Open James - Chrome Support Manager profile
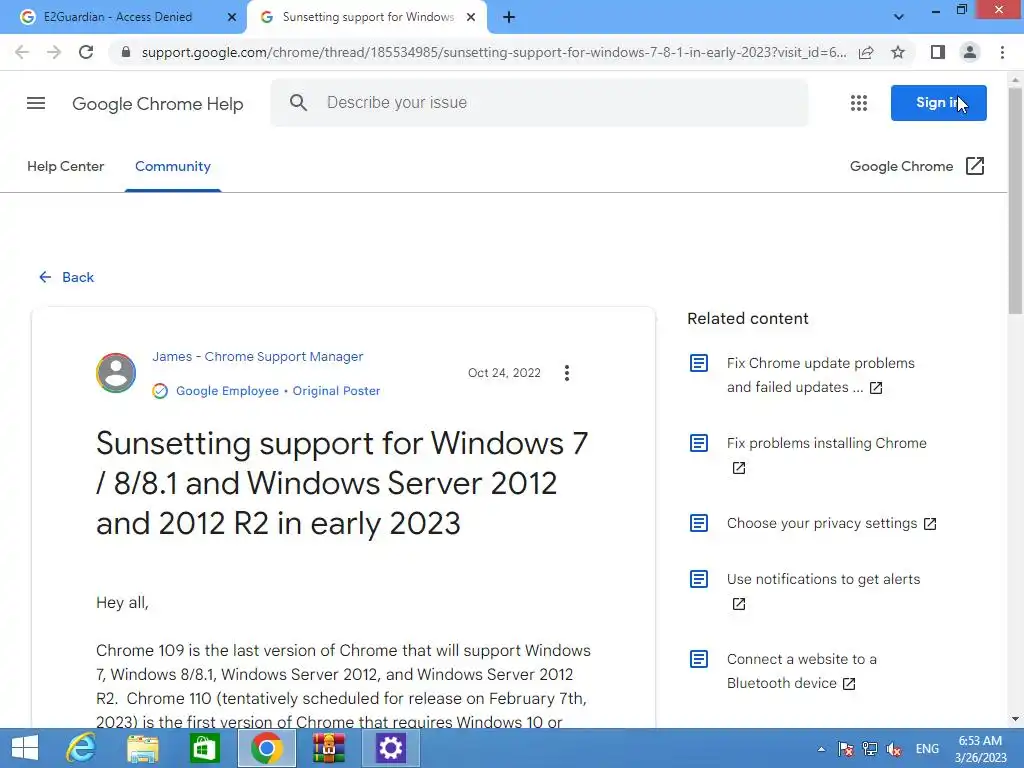This screenshot has width=1024, height=768. (257, 357)
